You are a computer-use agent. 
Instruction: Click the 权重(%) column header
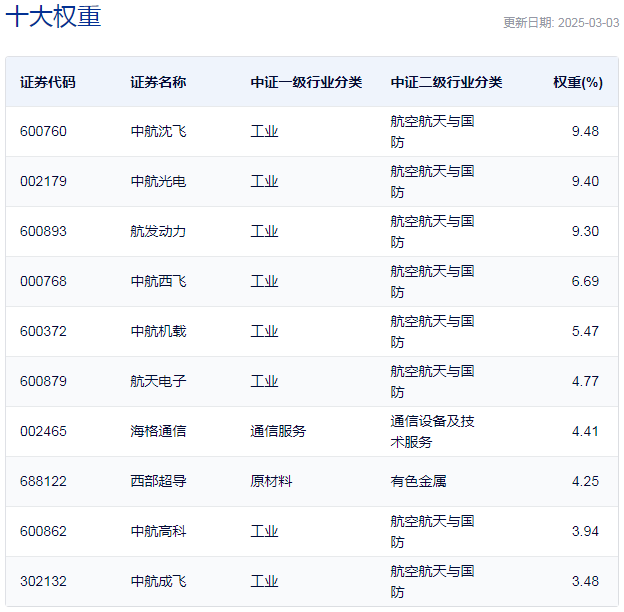[x=578, y=82]
